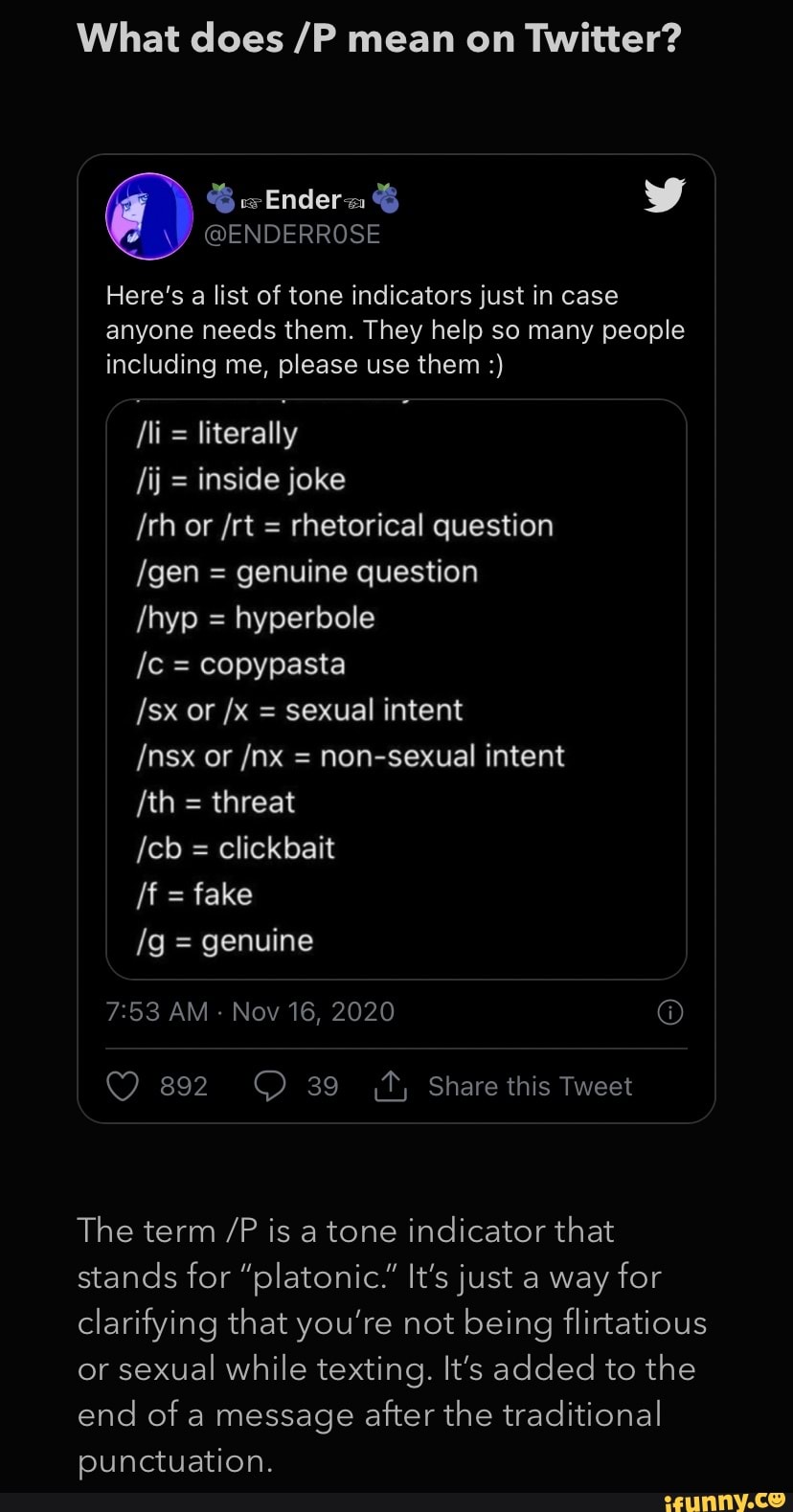The width and height of the screenshot is (793, 1512).
Task: Click the paragraph explaining /P means platonic
Action: (x=392, y=1345)
